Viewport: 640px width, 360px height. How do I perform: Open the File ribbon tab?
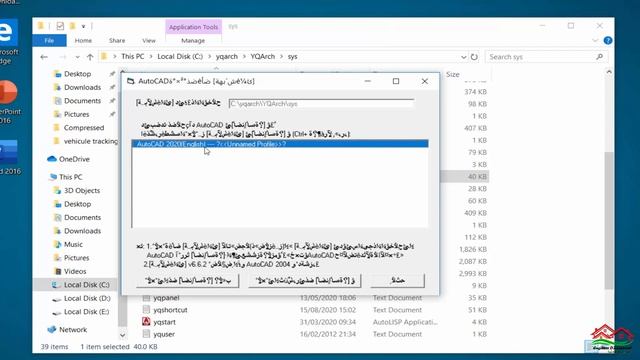click(49, 40)
